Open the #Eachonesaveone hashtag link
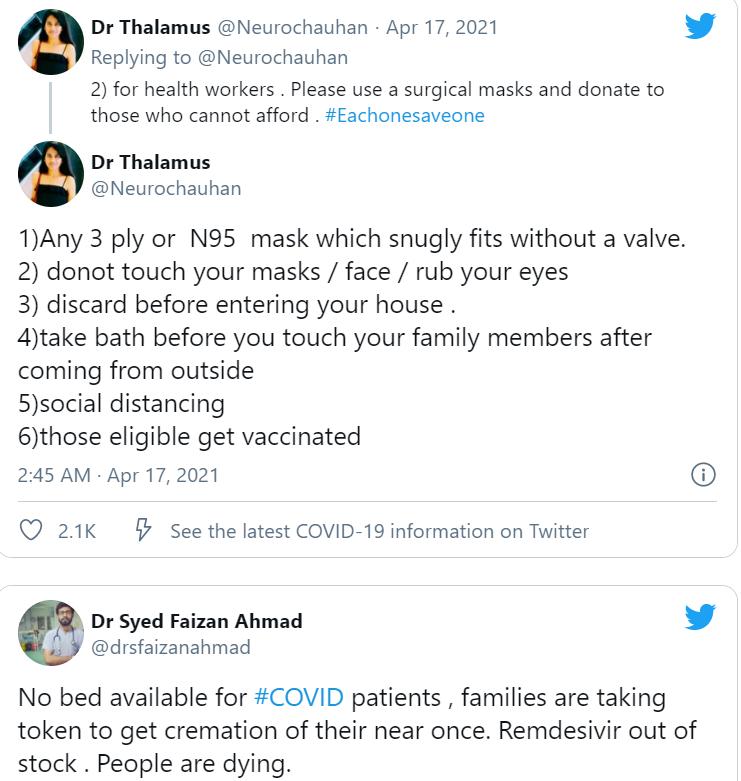 [x=404, y=115]
